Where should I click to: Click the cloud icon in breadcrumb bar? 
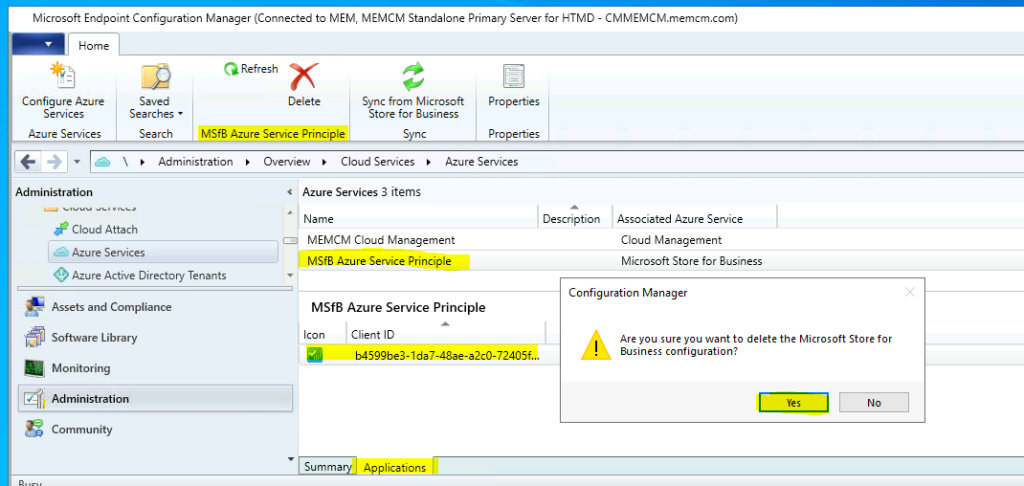103,162
